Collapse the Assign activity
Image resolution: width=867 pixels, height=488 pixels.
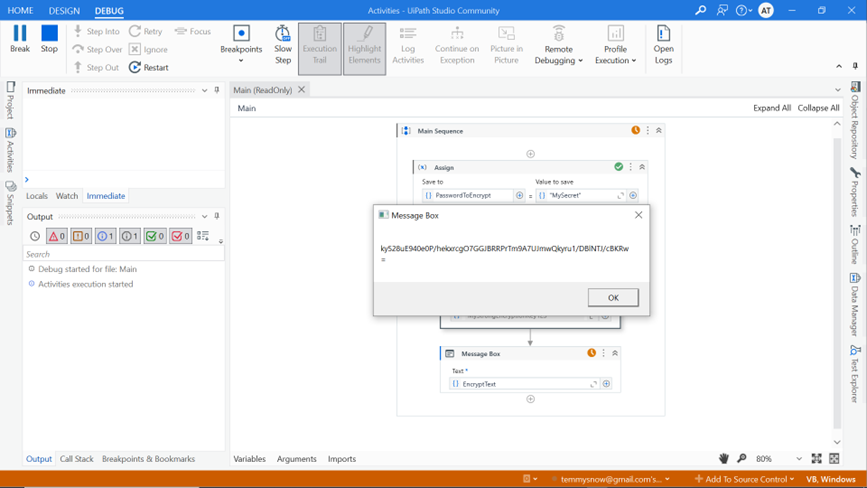pos(642,167)
